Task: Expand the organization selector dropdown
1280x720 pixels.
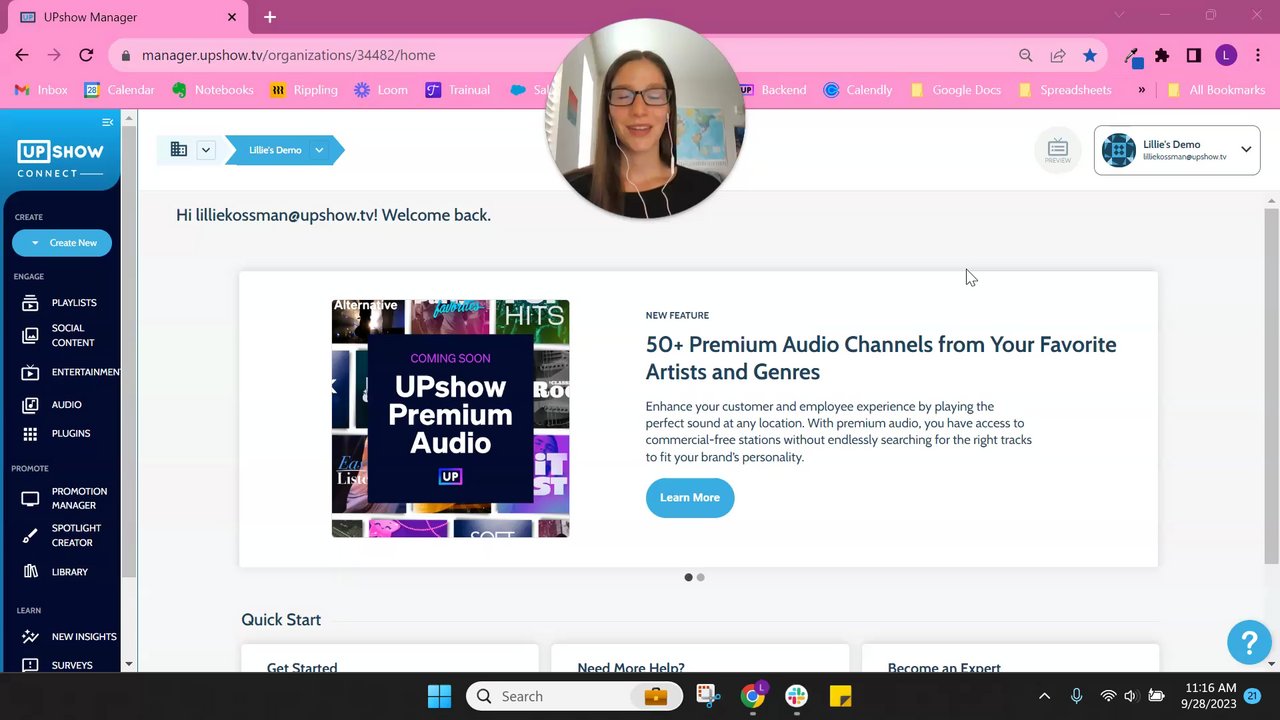Action: pos(205,150)
